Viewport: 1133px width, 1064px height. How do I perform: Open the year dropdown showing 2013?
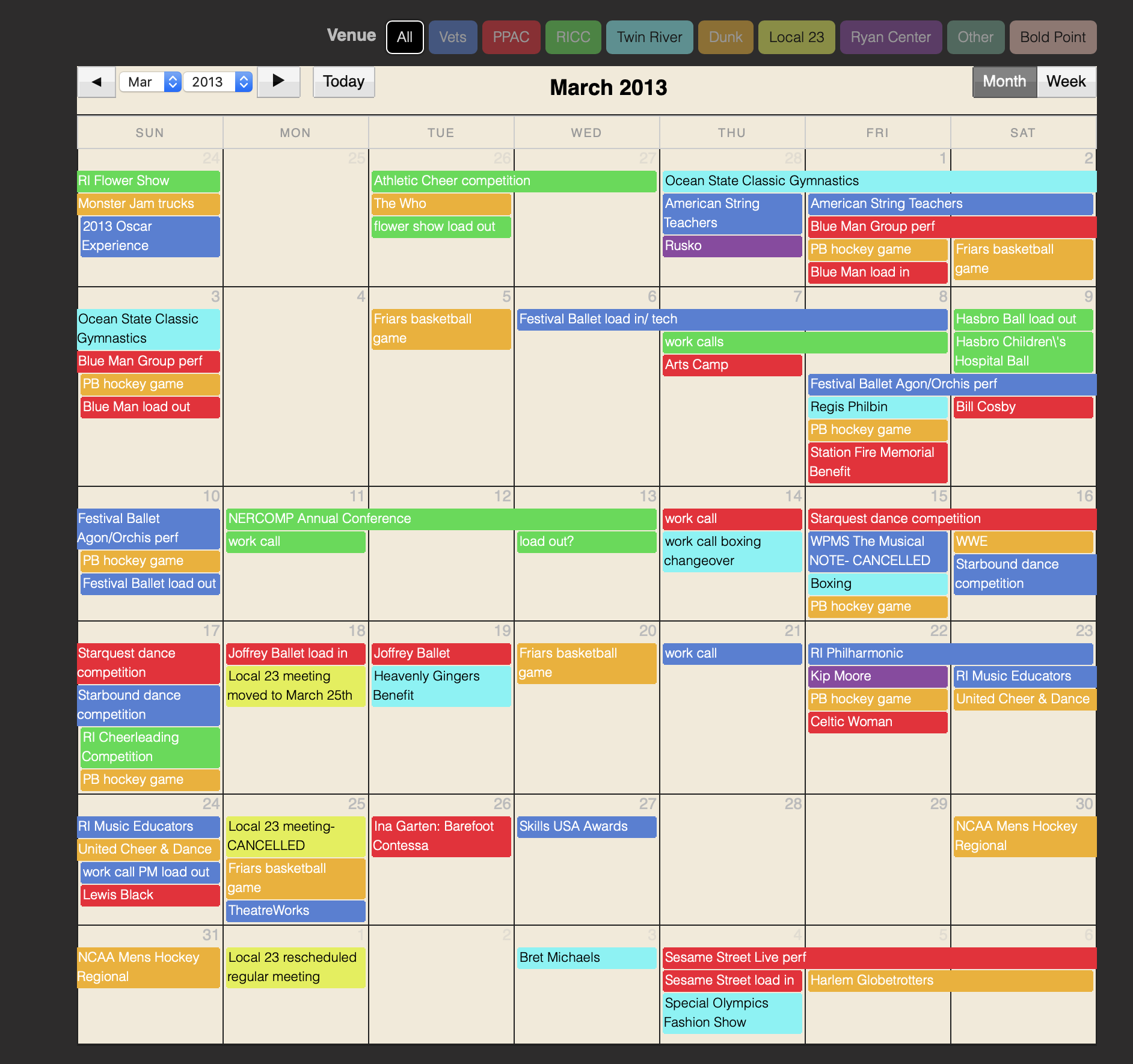(x=217, y=82)
